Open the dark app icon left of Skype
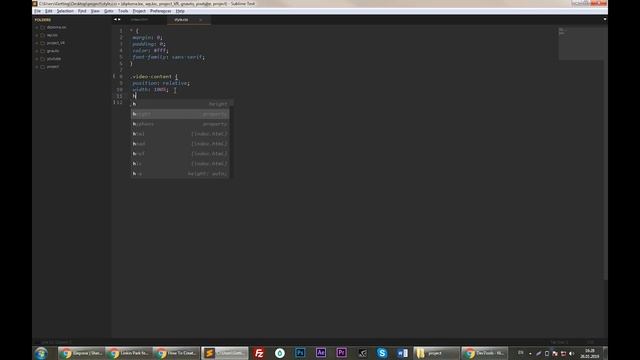Image resolution: width=640 pixels, height=360 pixels. 362,353
